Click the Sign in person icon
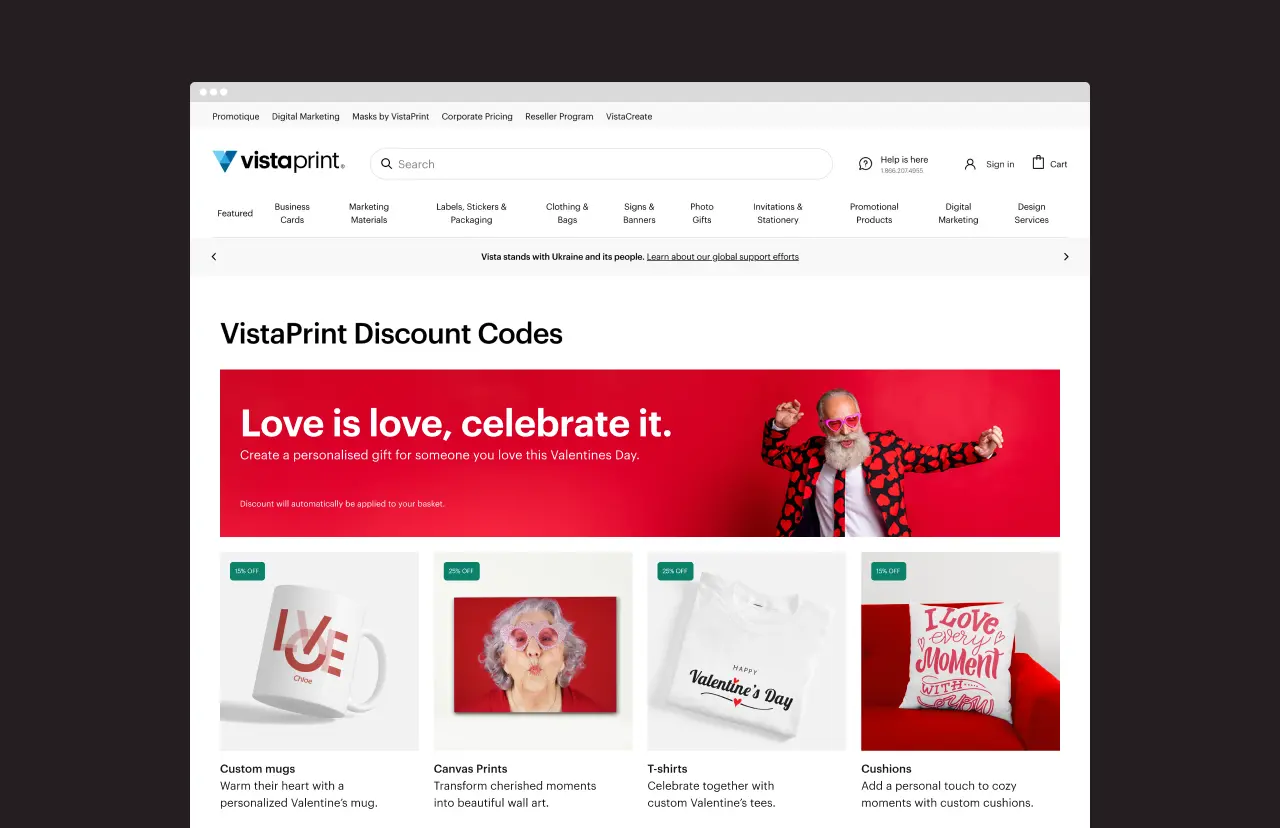 coord(970,164)
